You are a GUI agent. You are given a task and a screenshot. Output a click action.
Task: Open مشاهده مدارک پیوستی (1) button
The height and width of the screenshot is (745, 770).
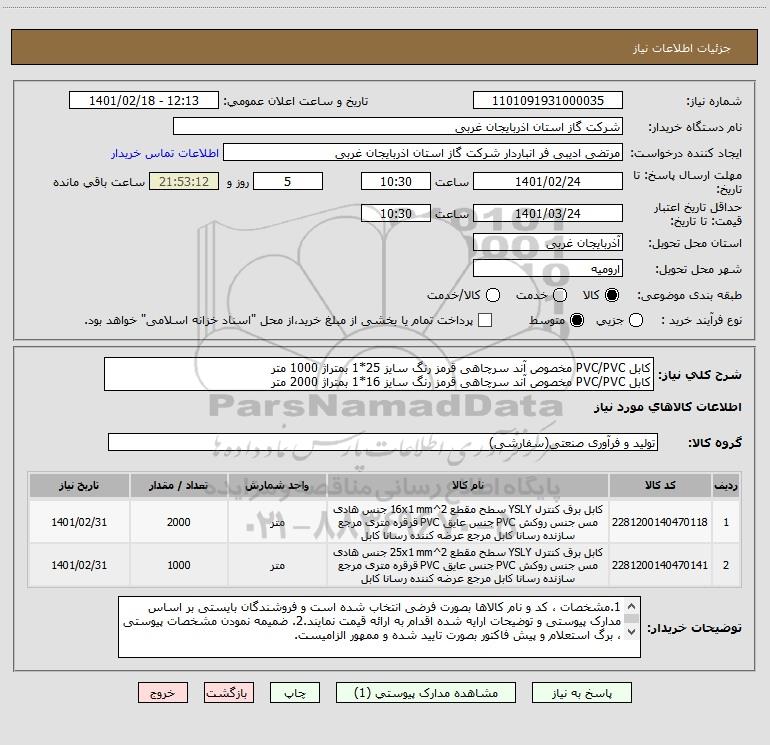click(x=426, y=693)
